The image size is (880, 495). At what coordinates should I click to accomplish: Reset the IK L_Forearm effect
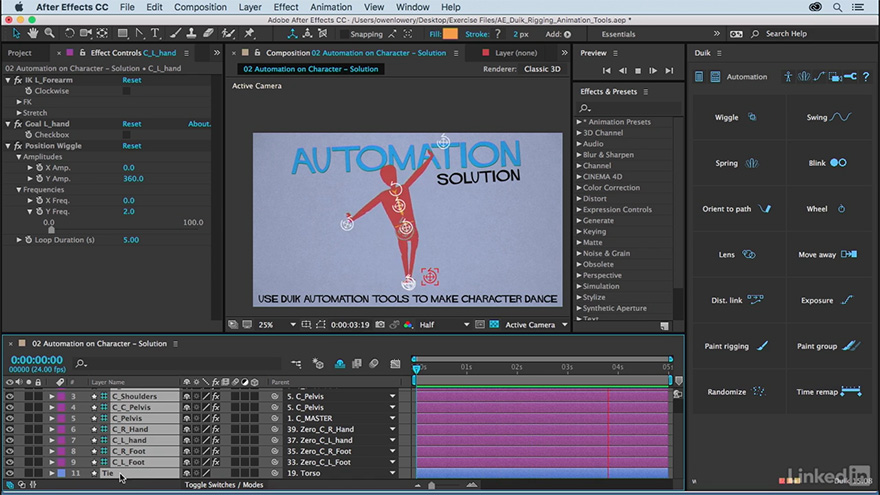tap(132, 80)
